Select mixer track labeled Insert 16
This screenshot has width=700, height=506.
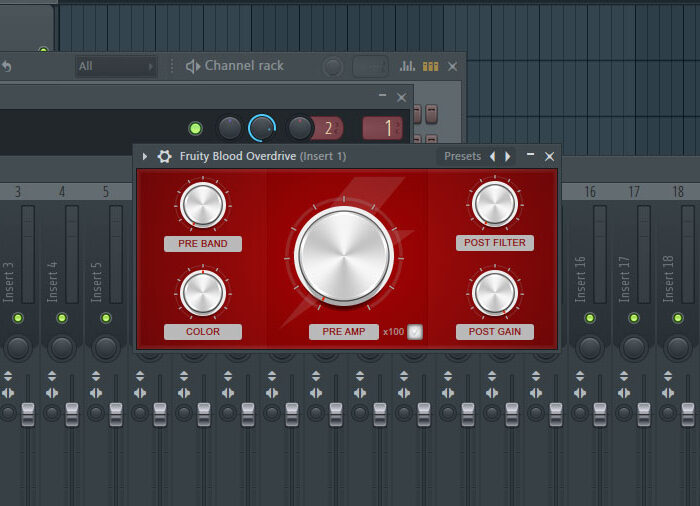[x=579, y=280]
